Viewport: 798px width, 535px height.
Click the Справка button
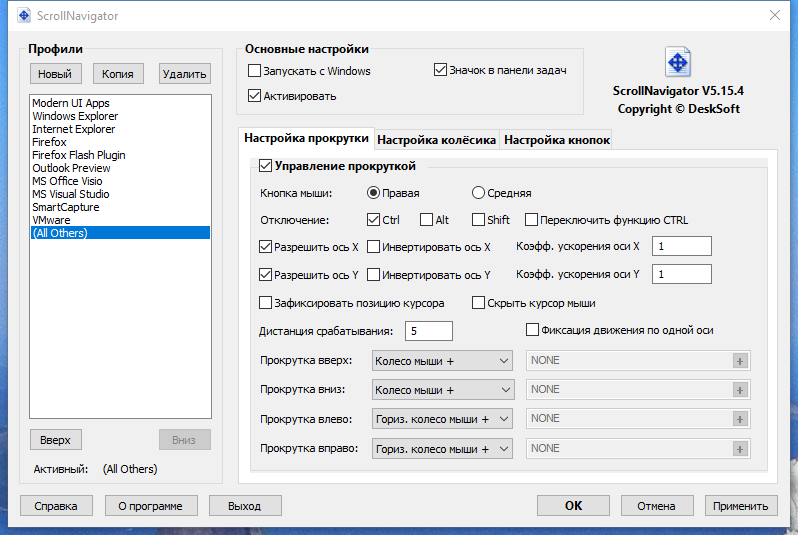coord(56,506)
